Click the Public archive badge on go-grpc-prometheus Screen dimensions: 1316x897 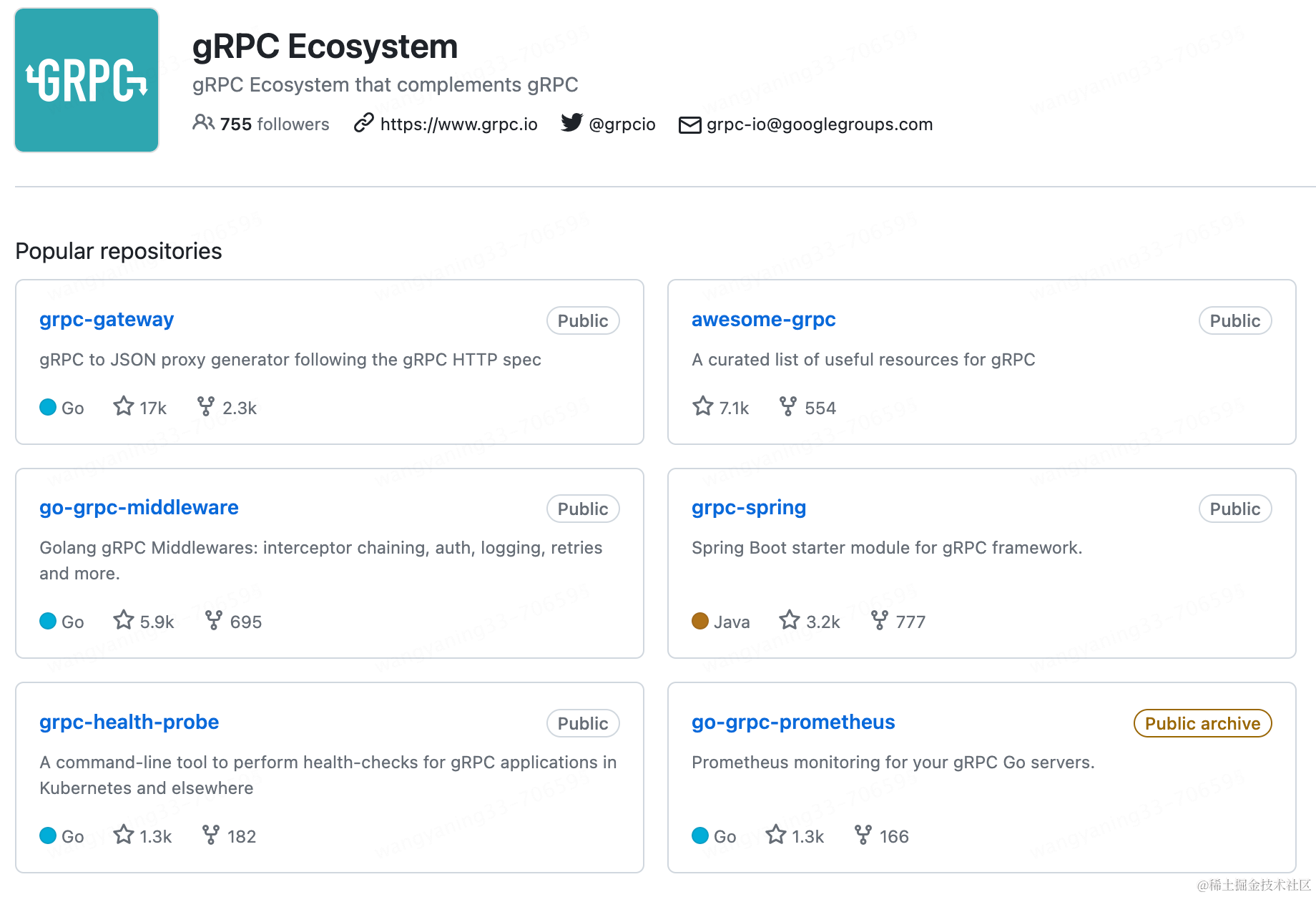tap(1202, 723)
